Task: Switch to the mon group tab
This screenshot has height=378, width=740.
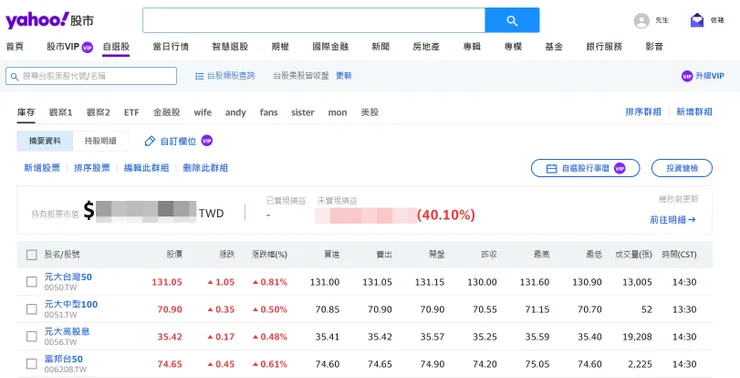Action: [x=337, y=112]
